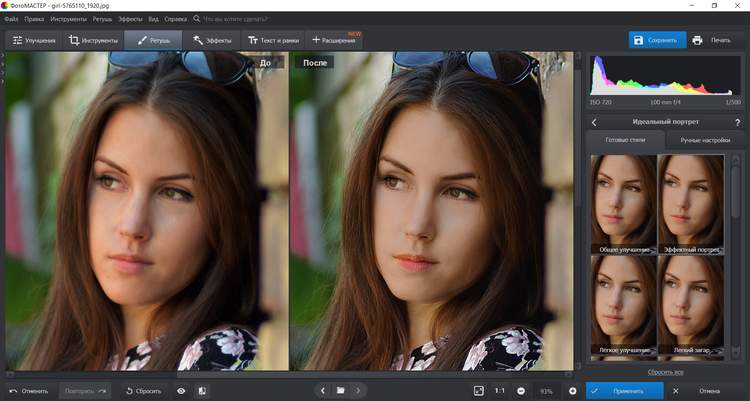
Task: Go back with the panel's left chevron
Action: pyautogui.click(x=595, y=122)
